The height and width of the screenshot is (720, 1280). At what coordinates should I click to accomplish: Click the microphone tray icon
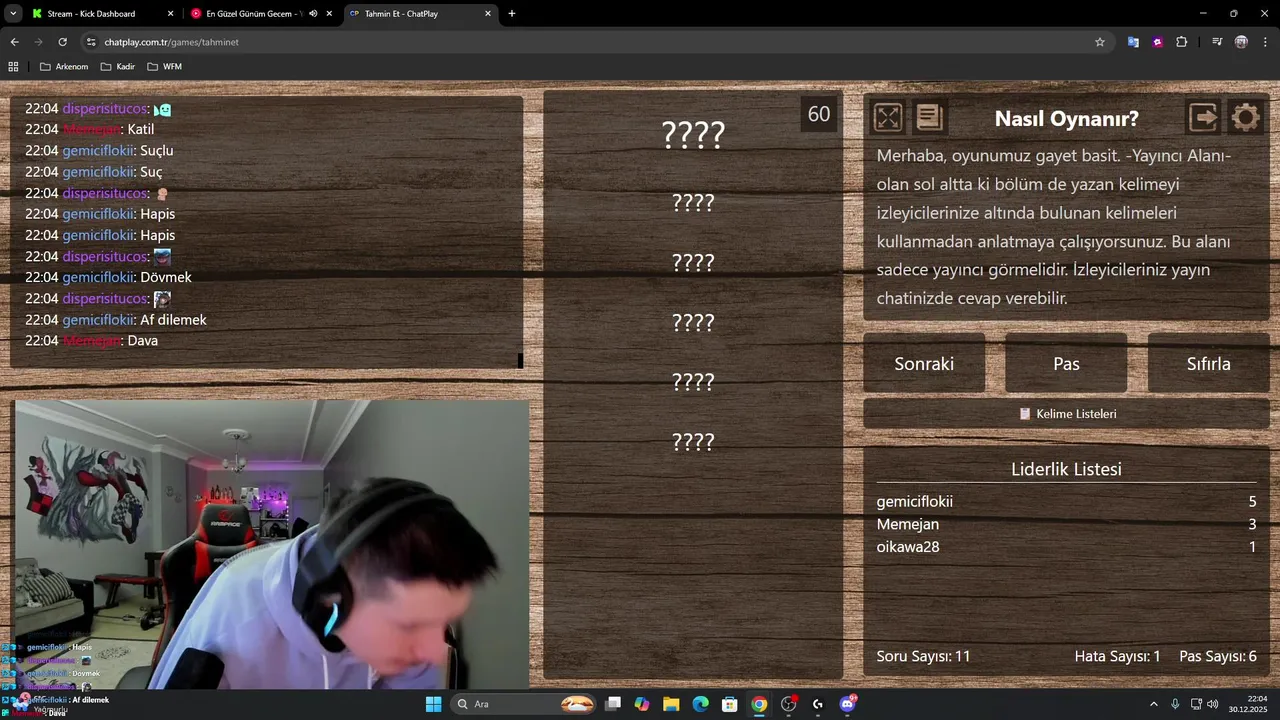point(1175,704)
